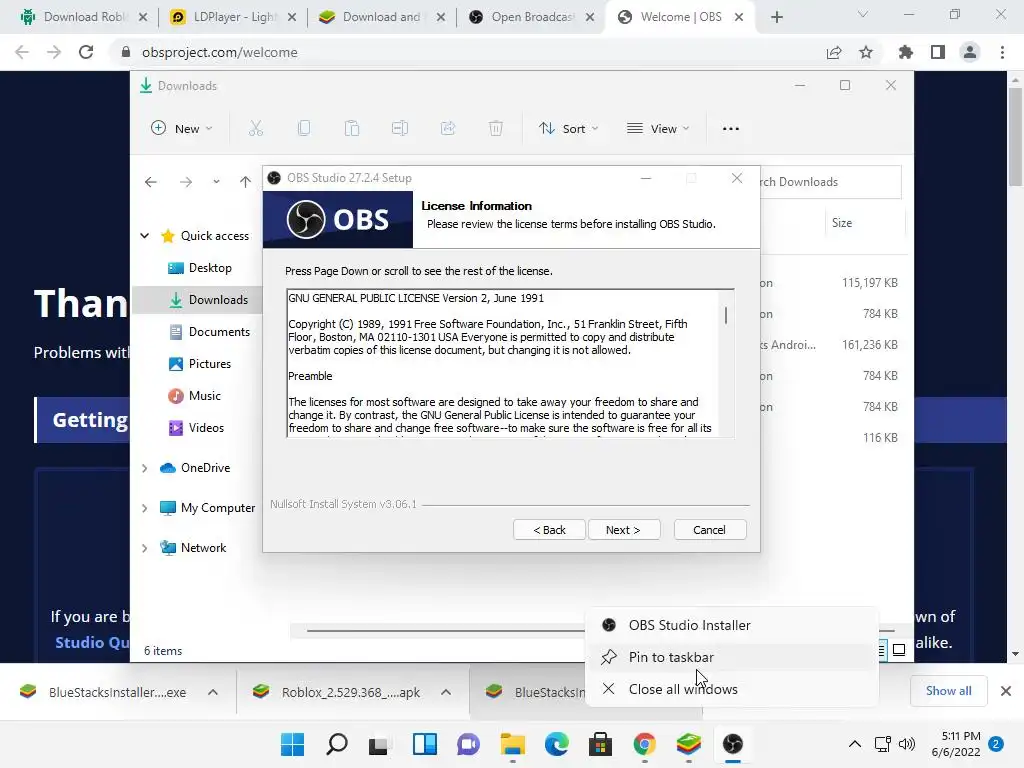Open a new Chrome tab
Screen dimensions: 1024x768
[776, 17]
